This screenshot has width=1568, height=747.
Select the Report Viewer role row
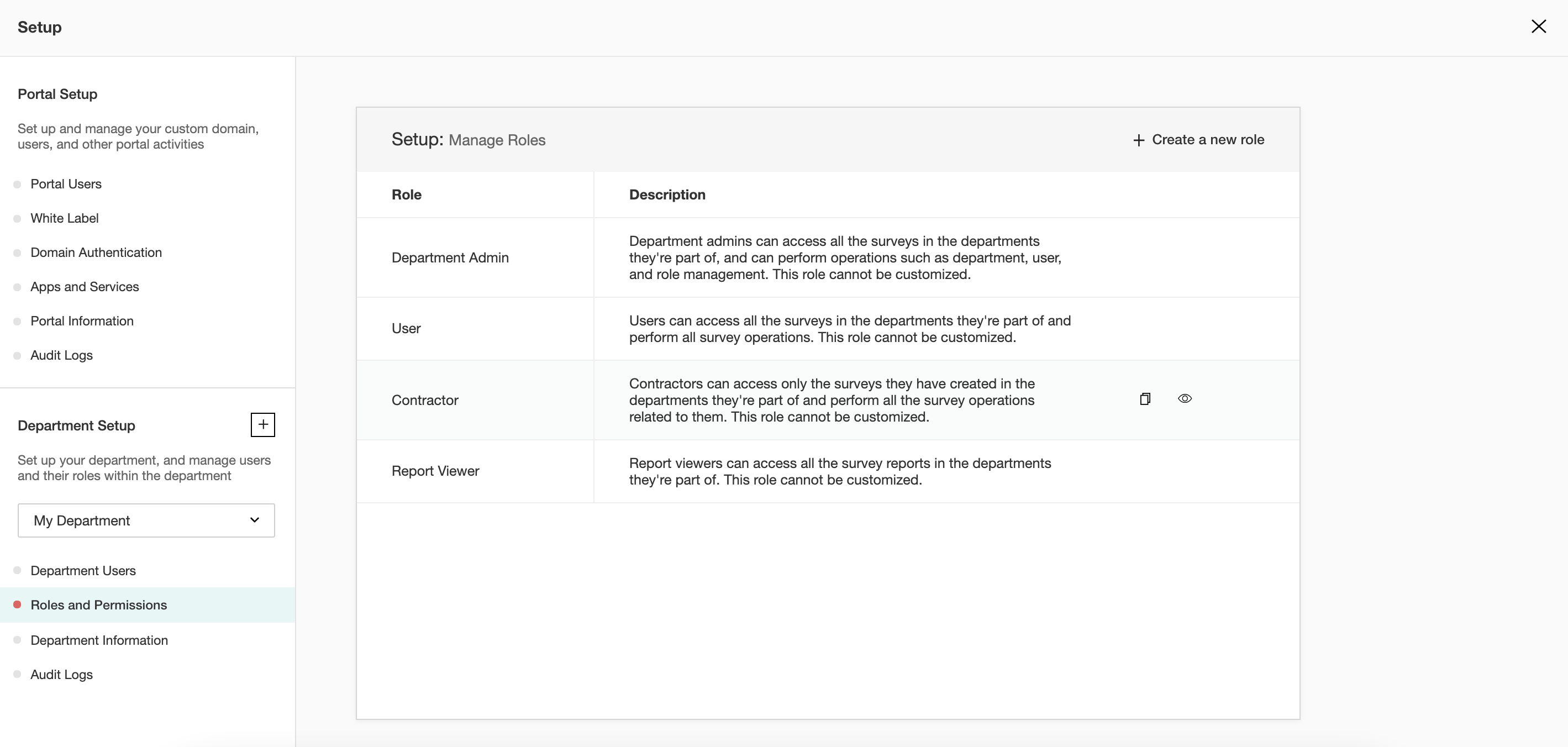[435, 471]
